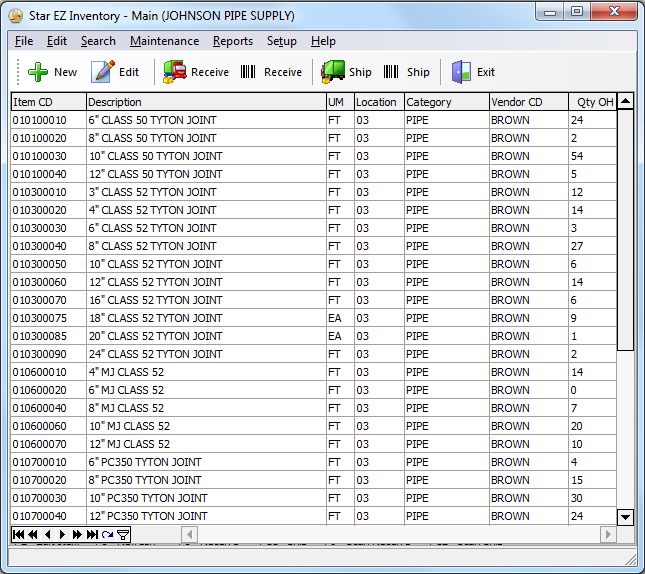This screenshot has height=574, width=645.
Task: Click horizontal scrollbar left arrow
Action: click(x=189, y=534)
